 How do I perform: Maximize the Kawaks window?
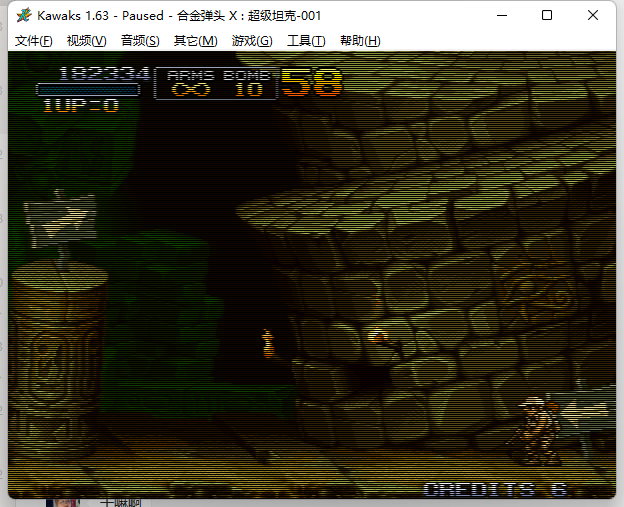pos(547,16)
